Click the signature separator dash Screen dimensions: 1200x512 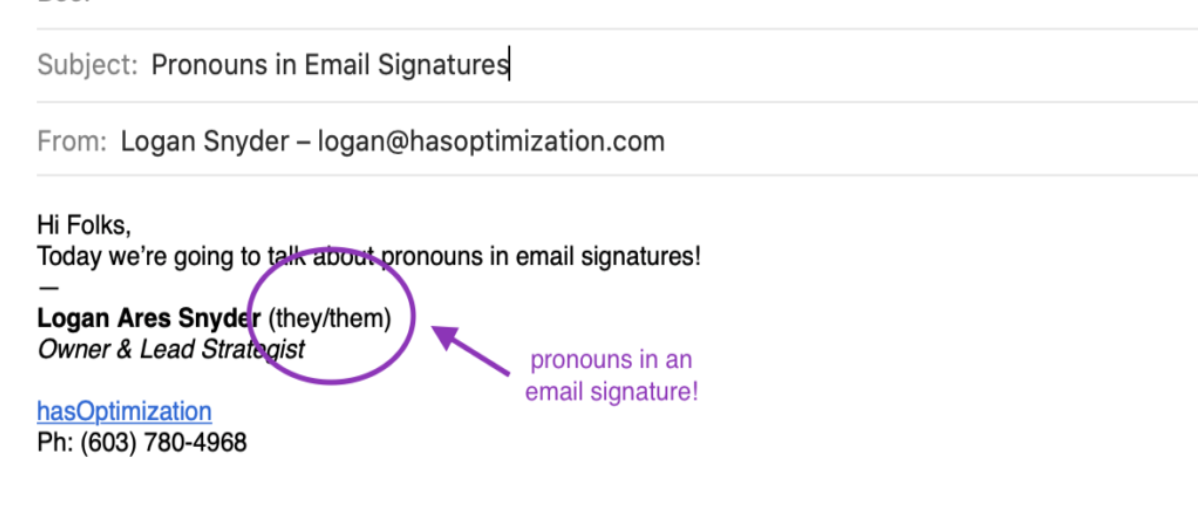(48, 288)
